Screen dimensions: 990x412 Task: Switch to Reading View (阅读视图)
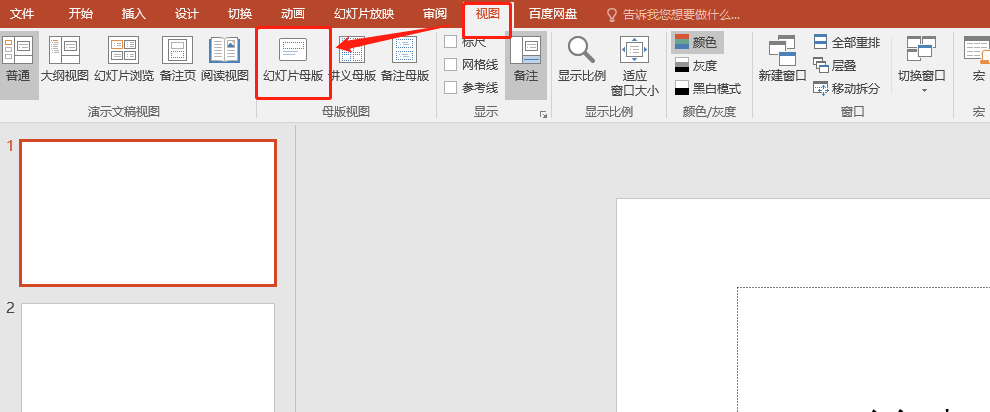pyautogui.click(x=224, y=59)
